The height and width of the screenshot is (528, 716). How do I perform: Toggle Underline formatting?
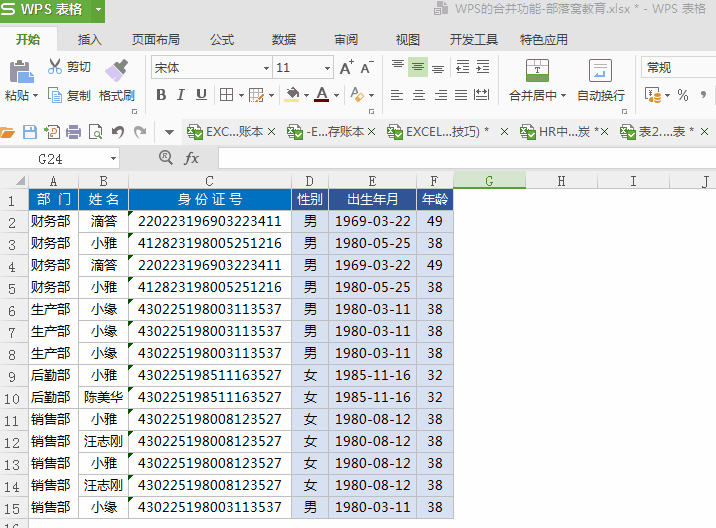pos(201,95)
